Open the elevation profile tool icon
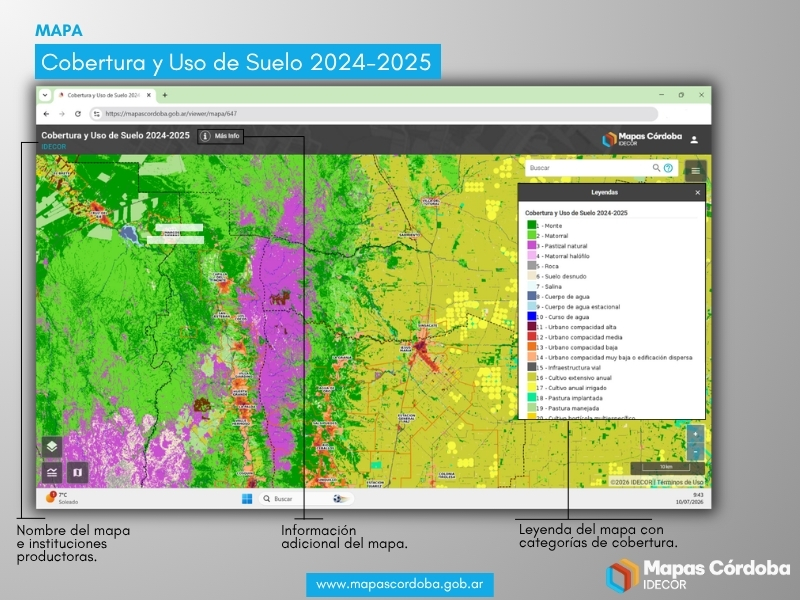 [x=52, y=472]
